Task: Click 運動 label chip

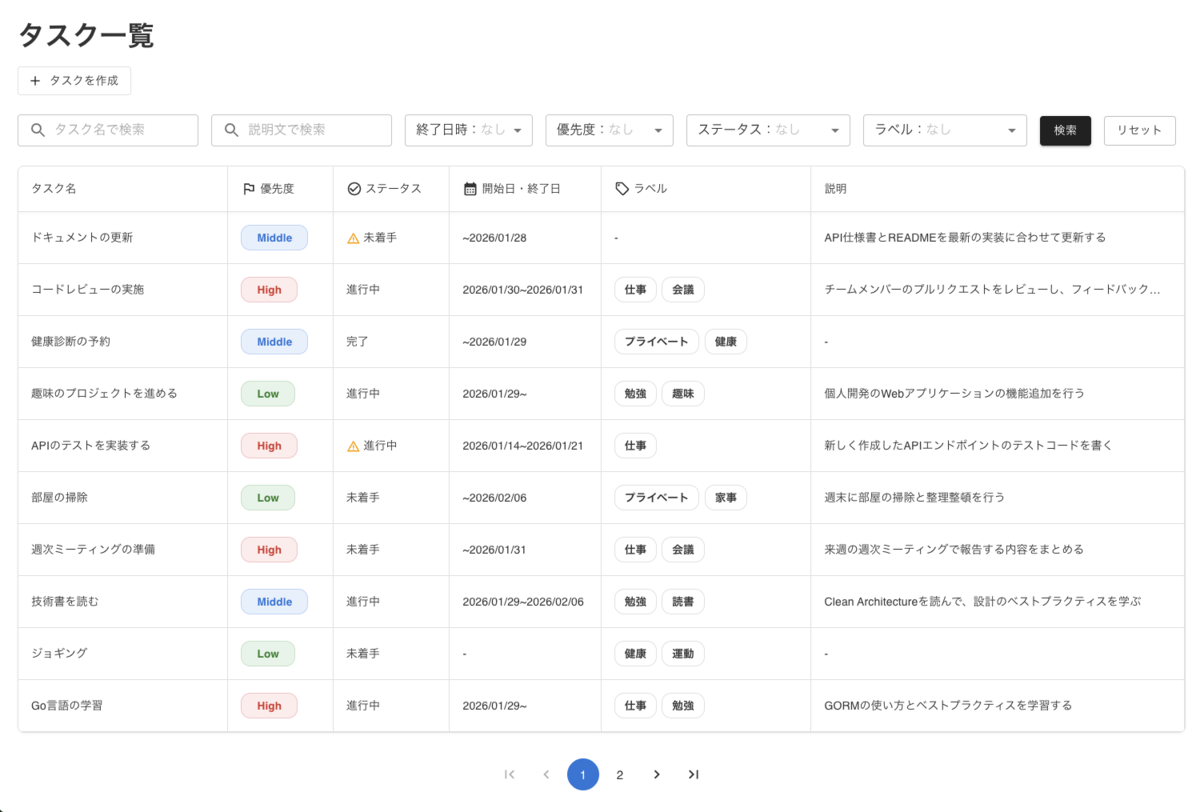Action: click(x=683, y=654)
